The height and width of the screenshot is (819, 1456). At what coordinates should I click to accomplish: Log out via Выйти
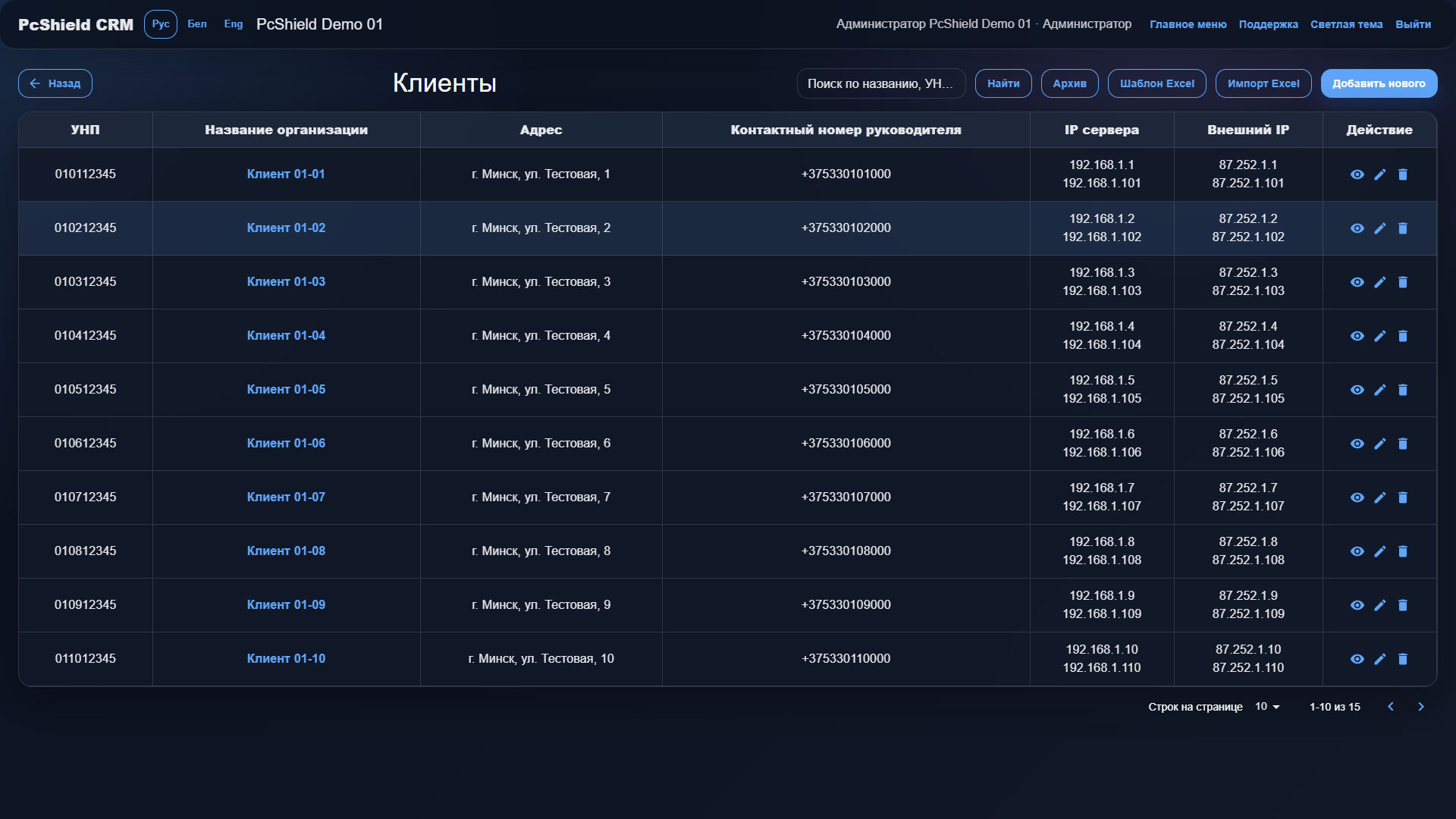(1414, 24)
